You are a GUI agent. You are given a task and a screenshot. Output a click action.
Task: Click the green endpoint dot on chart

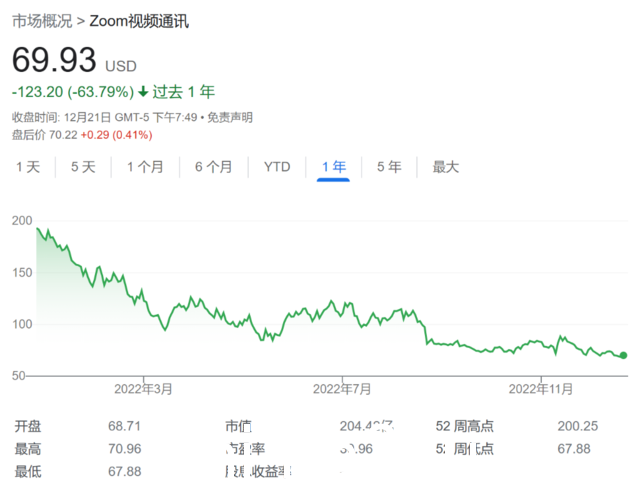click(x=623, y=355)
